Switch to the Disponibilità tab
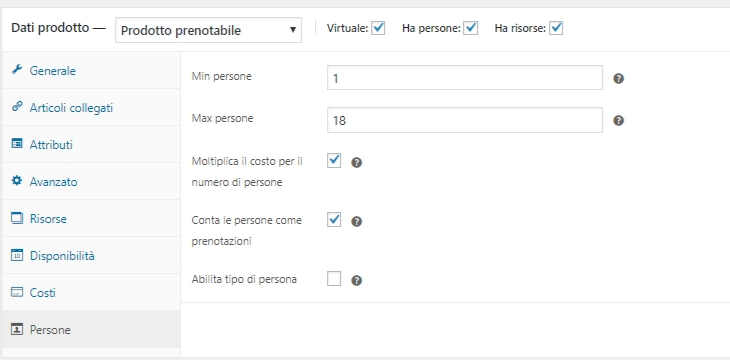The image size is (730, 360). click(x=91, y=255)
